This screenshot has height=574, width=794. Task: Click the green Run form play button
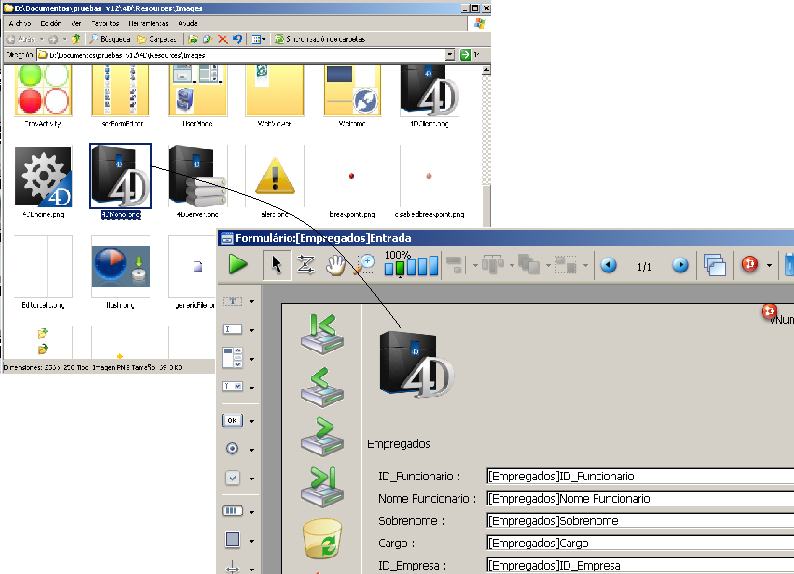[238, 265]
